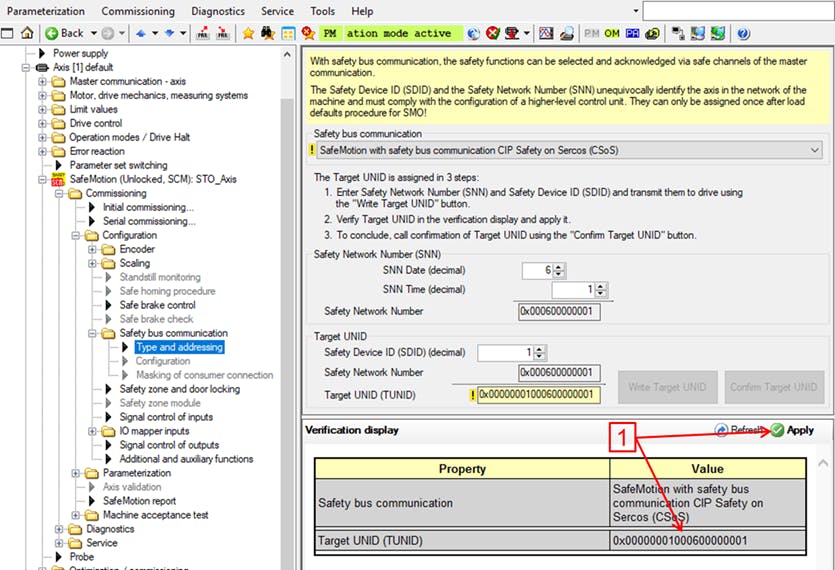Viewport: 835px width, 570px height.
Task: Click the SNN Date decimal stepper arrows
Action: coord(559,271)
